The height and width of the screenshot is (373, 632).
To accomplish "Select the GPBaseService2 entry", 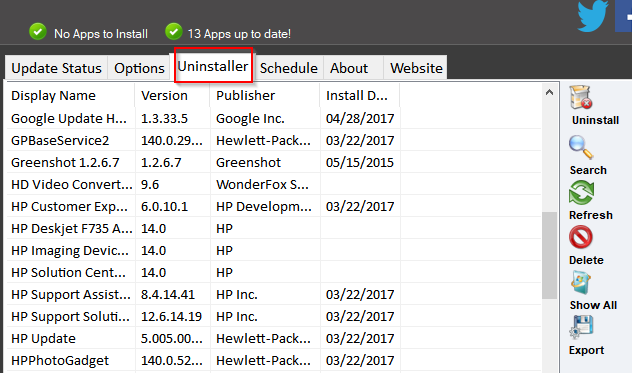I will click(274, 140).
